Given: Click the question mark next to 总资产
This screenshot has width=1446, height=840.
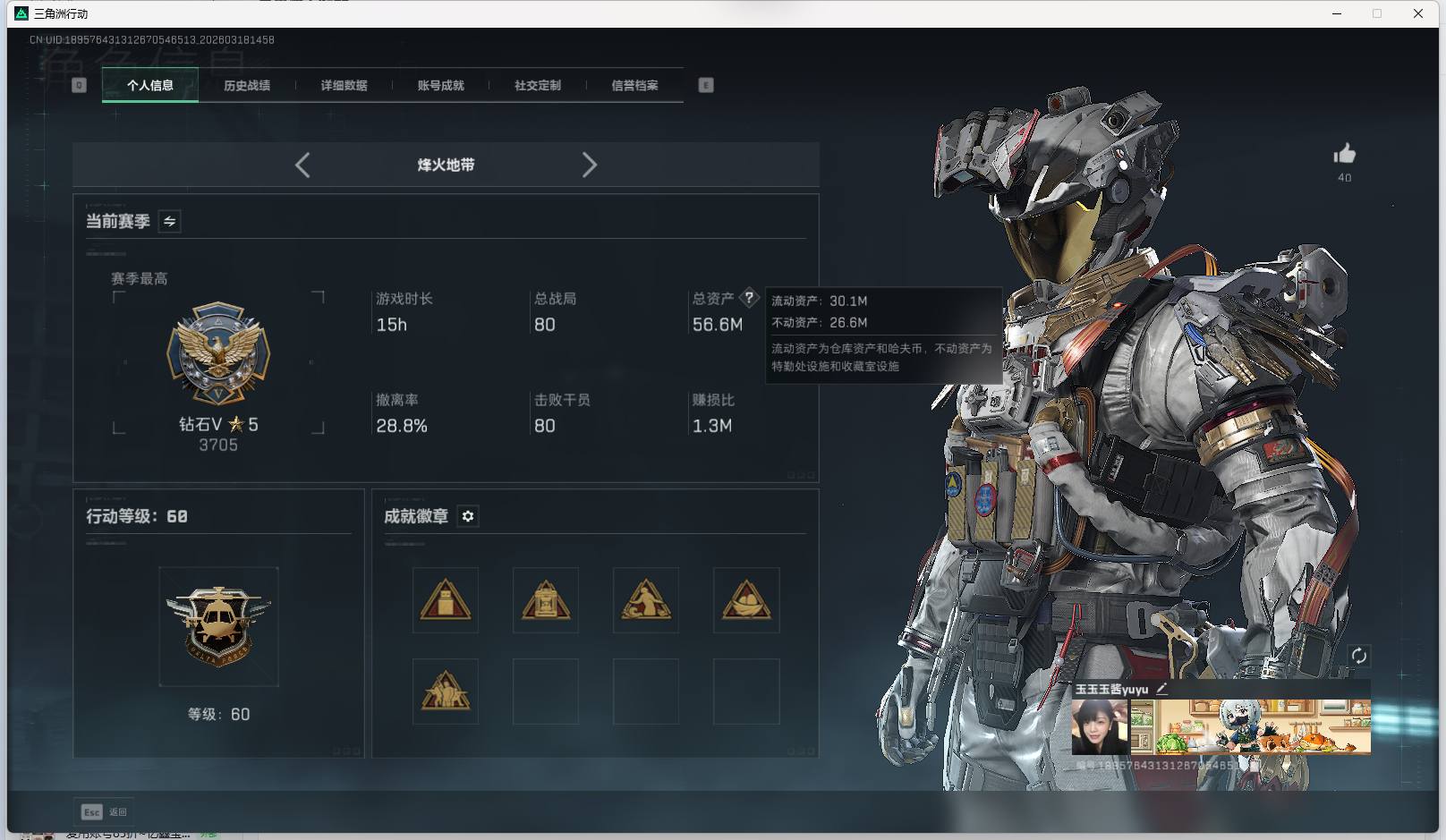Looking at the screenshot, I should point(750,298).
